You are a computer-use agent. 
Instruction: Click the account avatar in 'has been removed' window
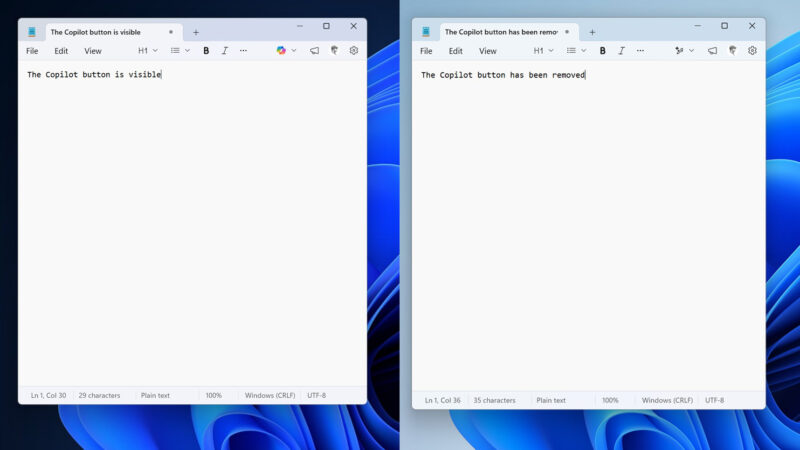733,50
